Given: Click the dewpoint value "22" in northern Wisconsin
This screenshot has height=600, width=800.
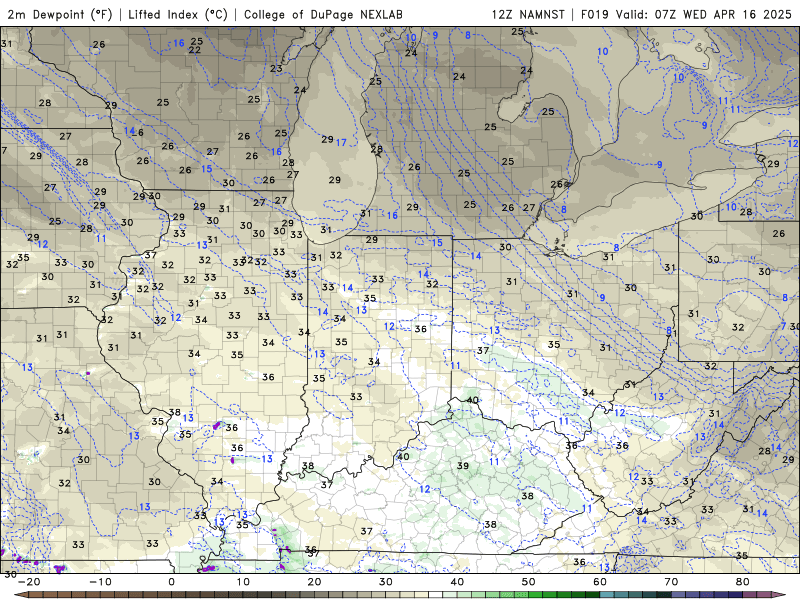Looking at the screenshot, I should pyautogui.click(x=194, y=50).
